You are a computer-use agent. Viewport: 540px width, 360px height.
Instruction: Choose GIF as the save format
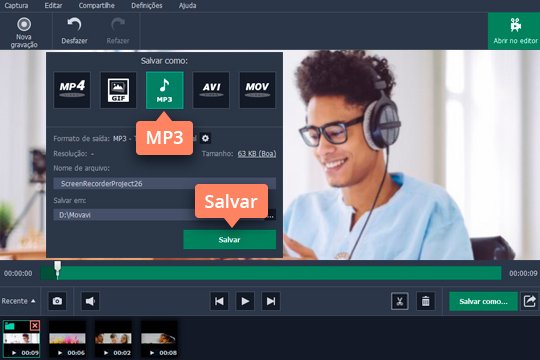118,90
